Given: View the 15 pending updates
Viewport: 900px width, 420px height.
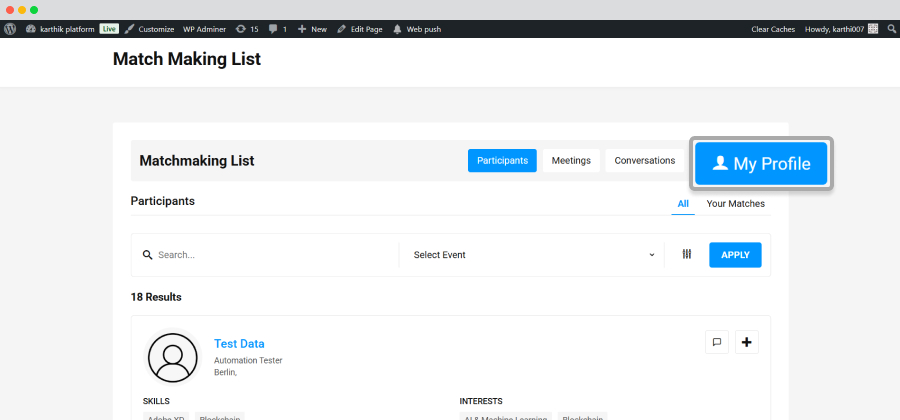Looking at the screenshot, I should (x=247, y=29).
